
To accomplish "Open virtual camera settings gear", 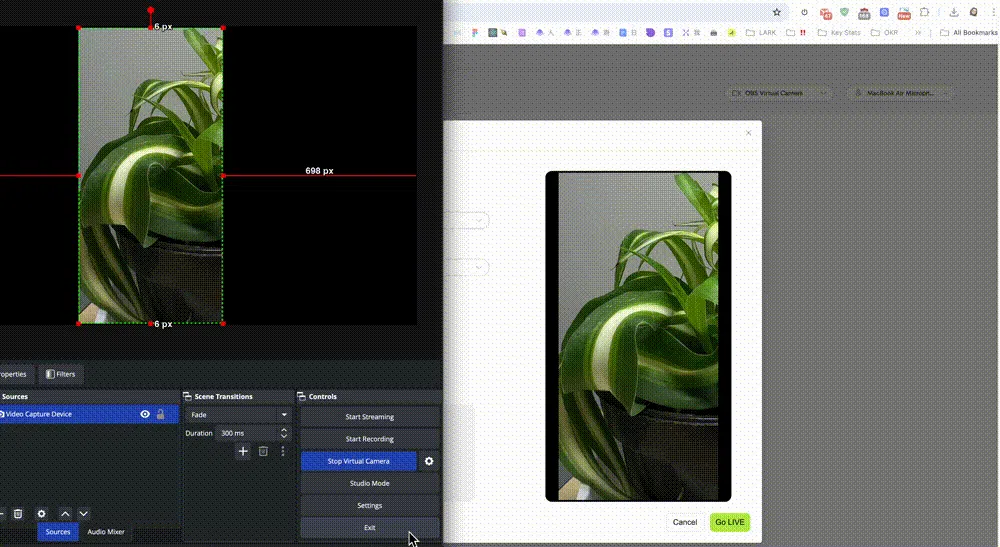I will click(429, 461).
